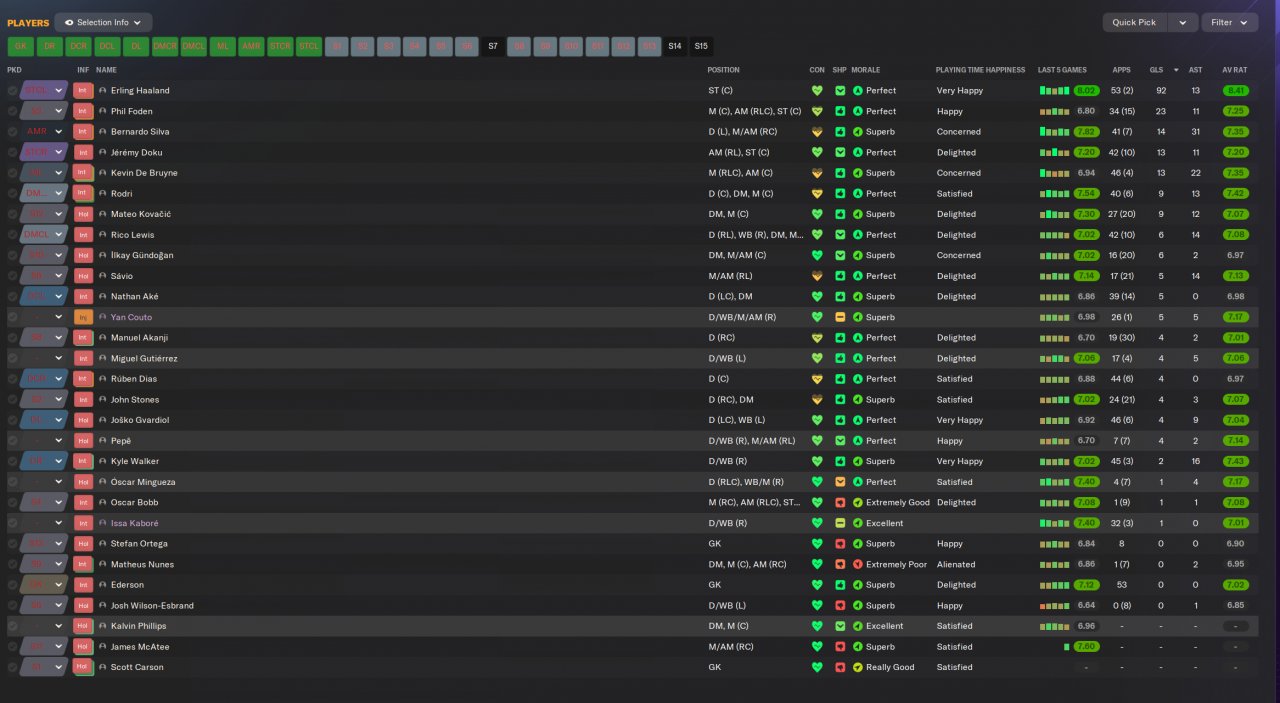This screenshot has height=703, width=1280.
Task: Tick the picked checkbox for Bernardo Silva
Action: (x=13, y=132)
